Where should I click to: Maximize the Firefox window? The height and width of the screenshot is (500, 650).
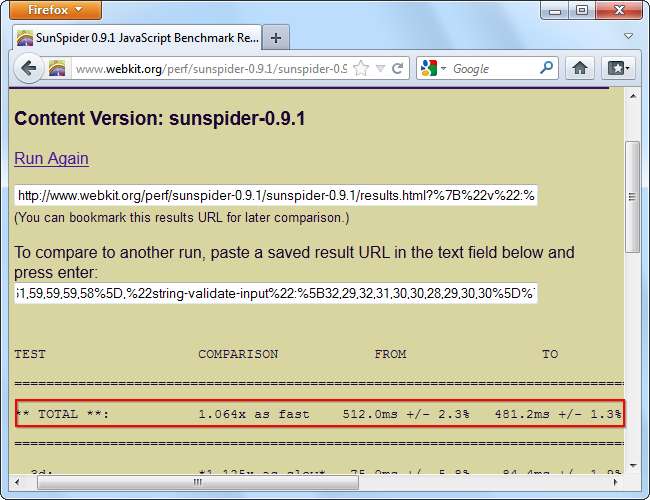582,10
